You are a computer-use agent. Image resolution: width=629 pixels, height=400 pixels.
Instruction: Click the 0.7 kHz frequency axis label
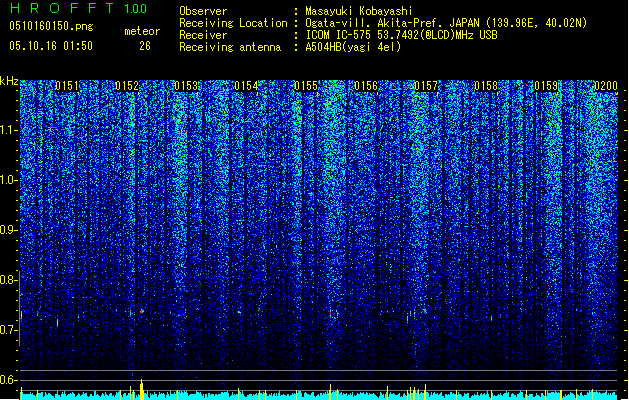coord(9,330)
